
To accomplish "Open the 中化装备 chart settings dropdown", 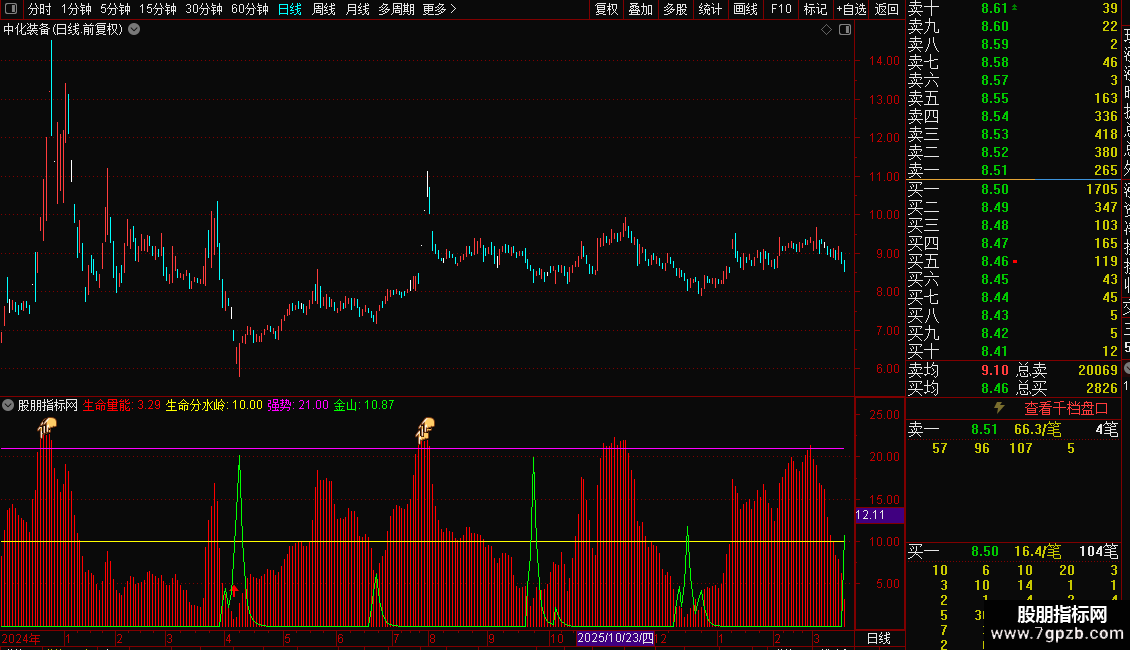I will click(134, 30).
